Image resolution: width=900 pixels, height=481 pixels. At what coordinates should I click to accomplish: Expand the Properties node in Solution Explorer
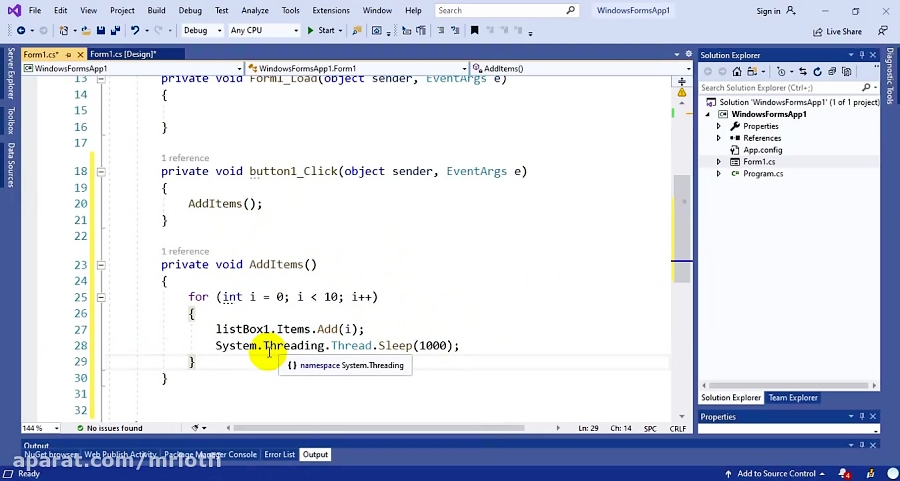point(718,126)
